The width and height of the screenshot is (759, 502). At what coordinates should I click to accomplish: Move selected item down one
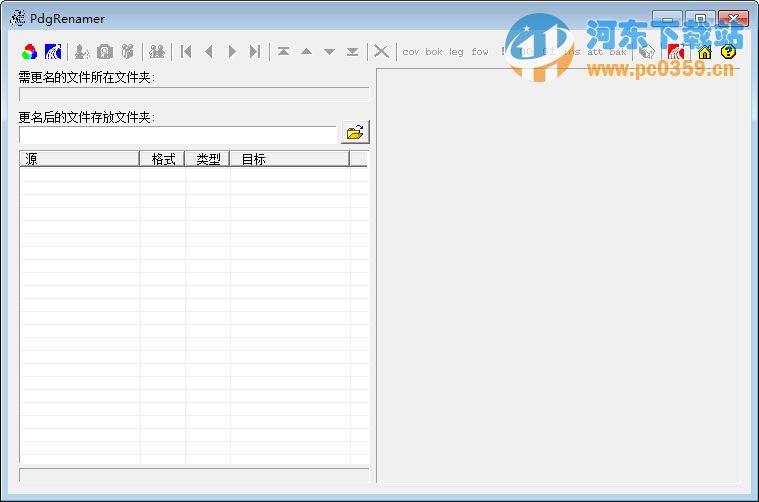click(330, 51)
